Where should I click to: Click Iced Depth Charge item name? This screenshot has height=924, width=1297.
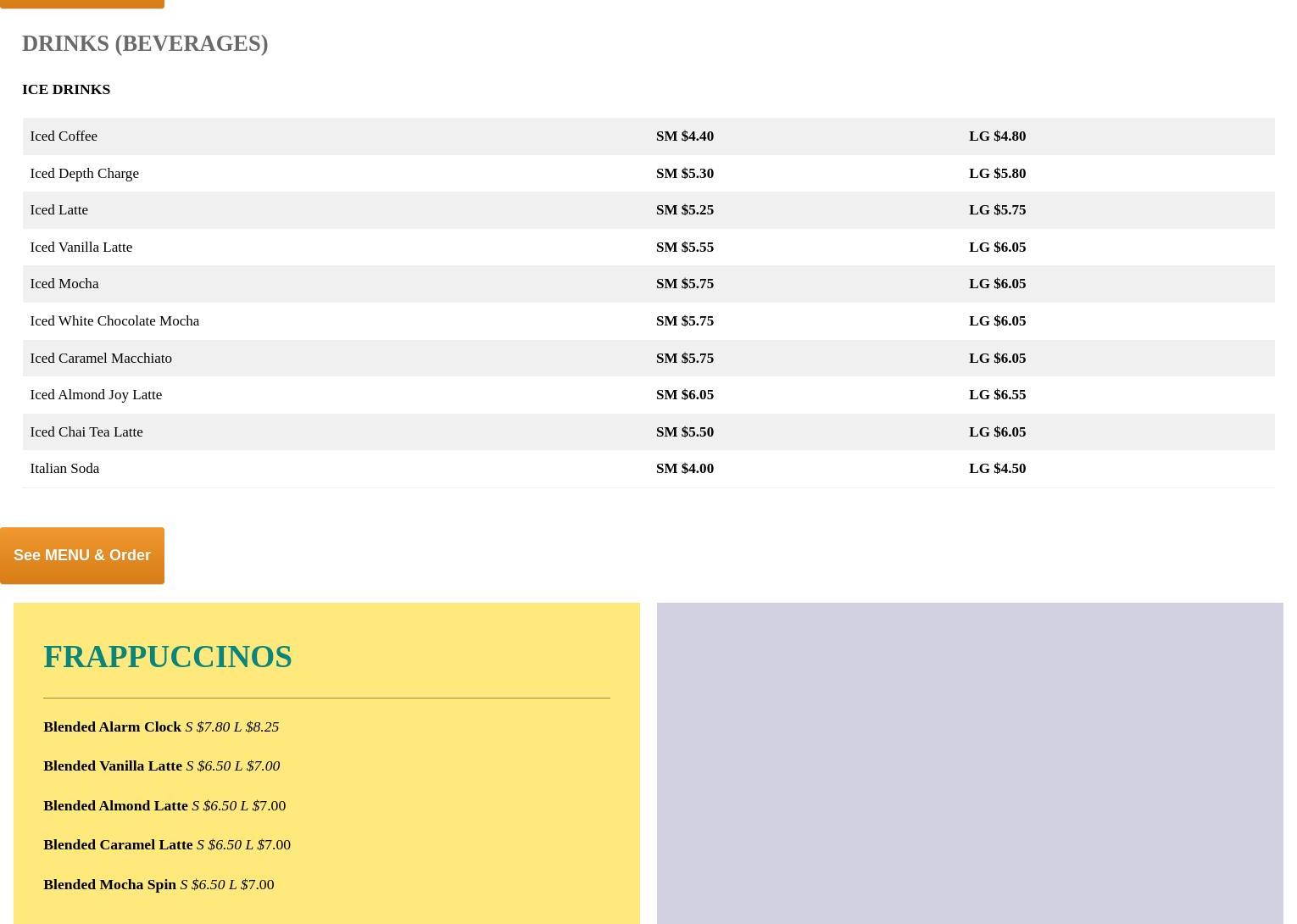84,173
